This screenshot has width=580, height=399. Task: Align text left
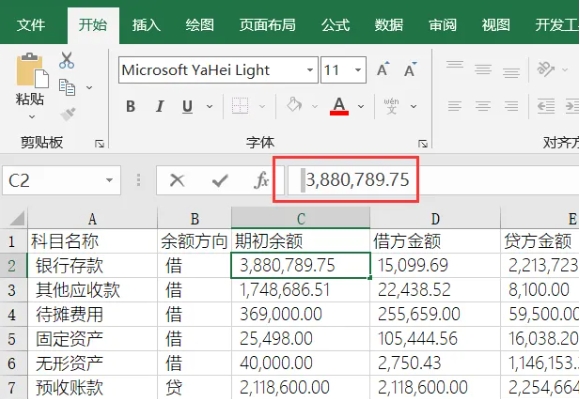(455, 106)
